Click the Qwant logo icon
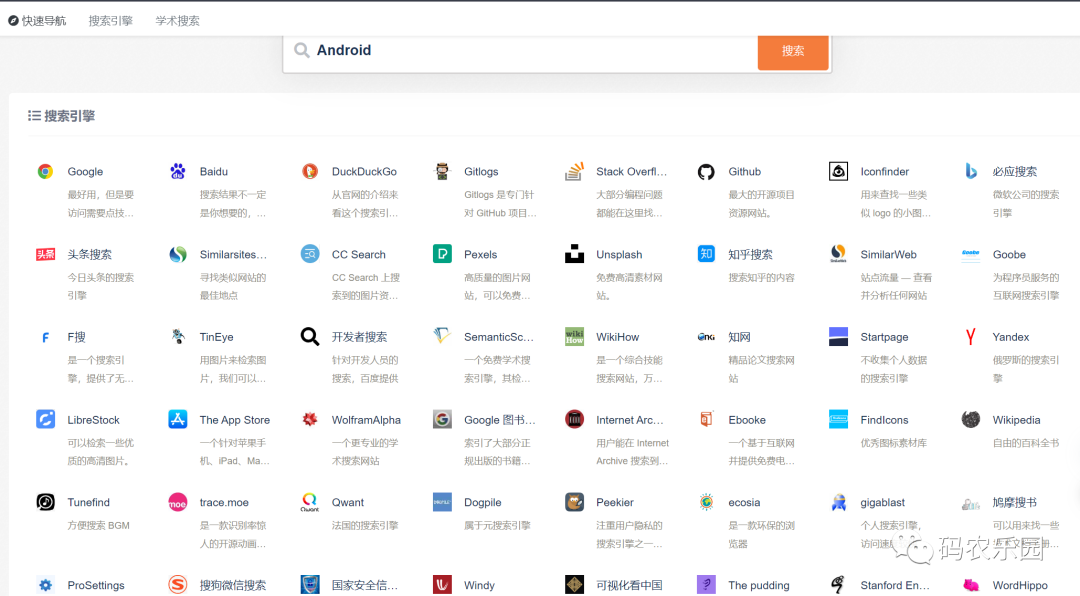 point(310,502)
